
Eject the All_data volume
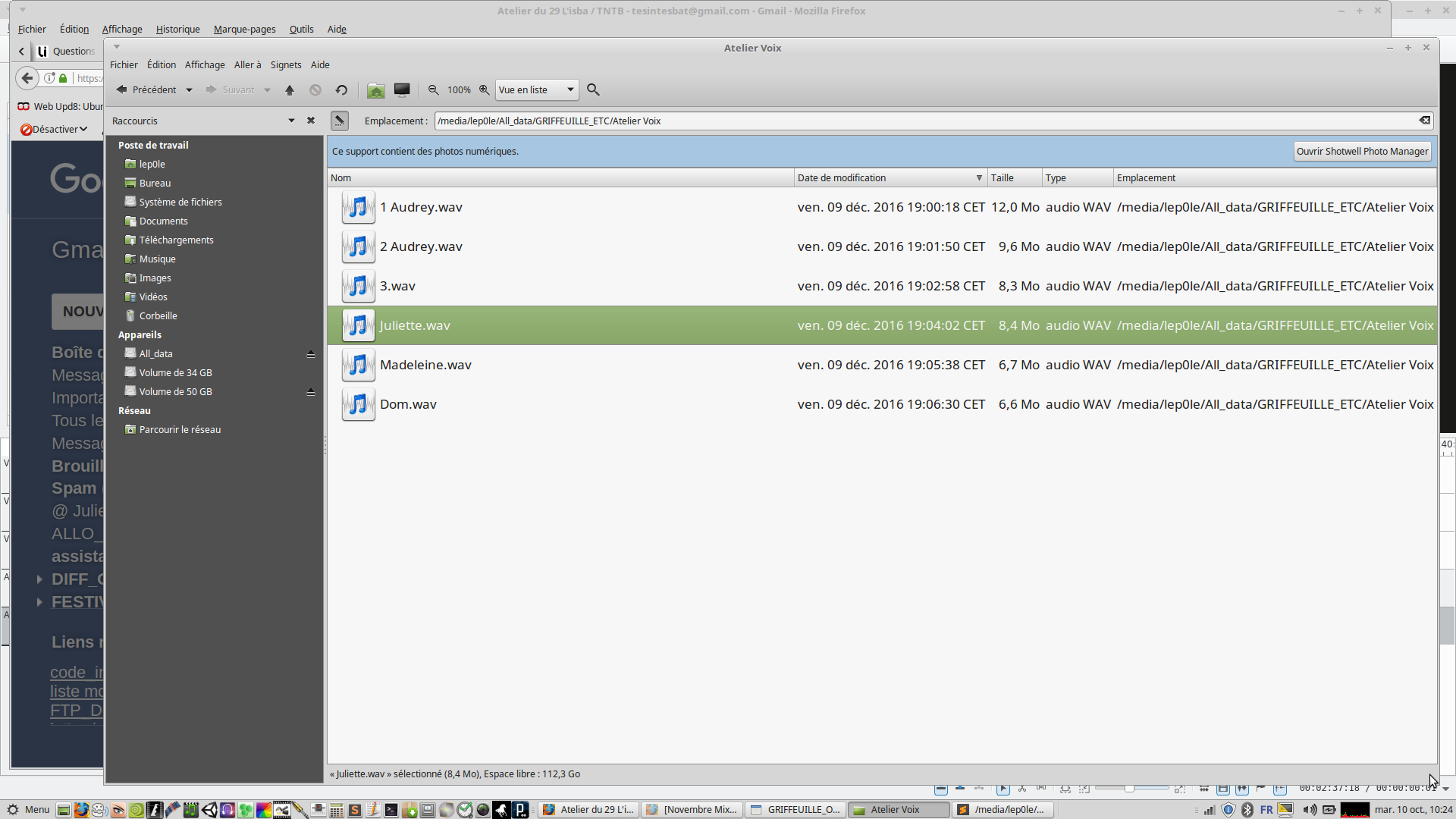coord(311,354)
